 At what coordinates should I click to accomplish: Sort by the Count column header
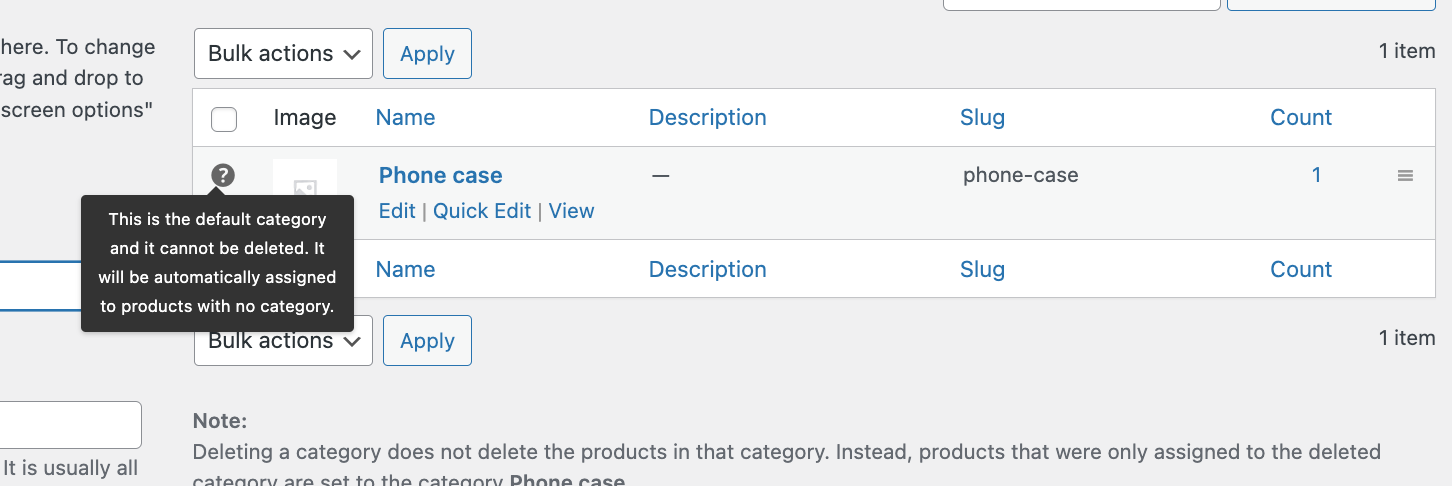click(x=1301, y=117)
